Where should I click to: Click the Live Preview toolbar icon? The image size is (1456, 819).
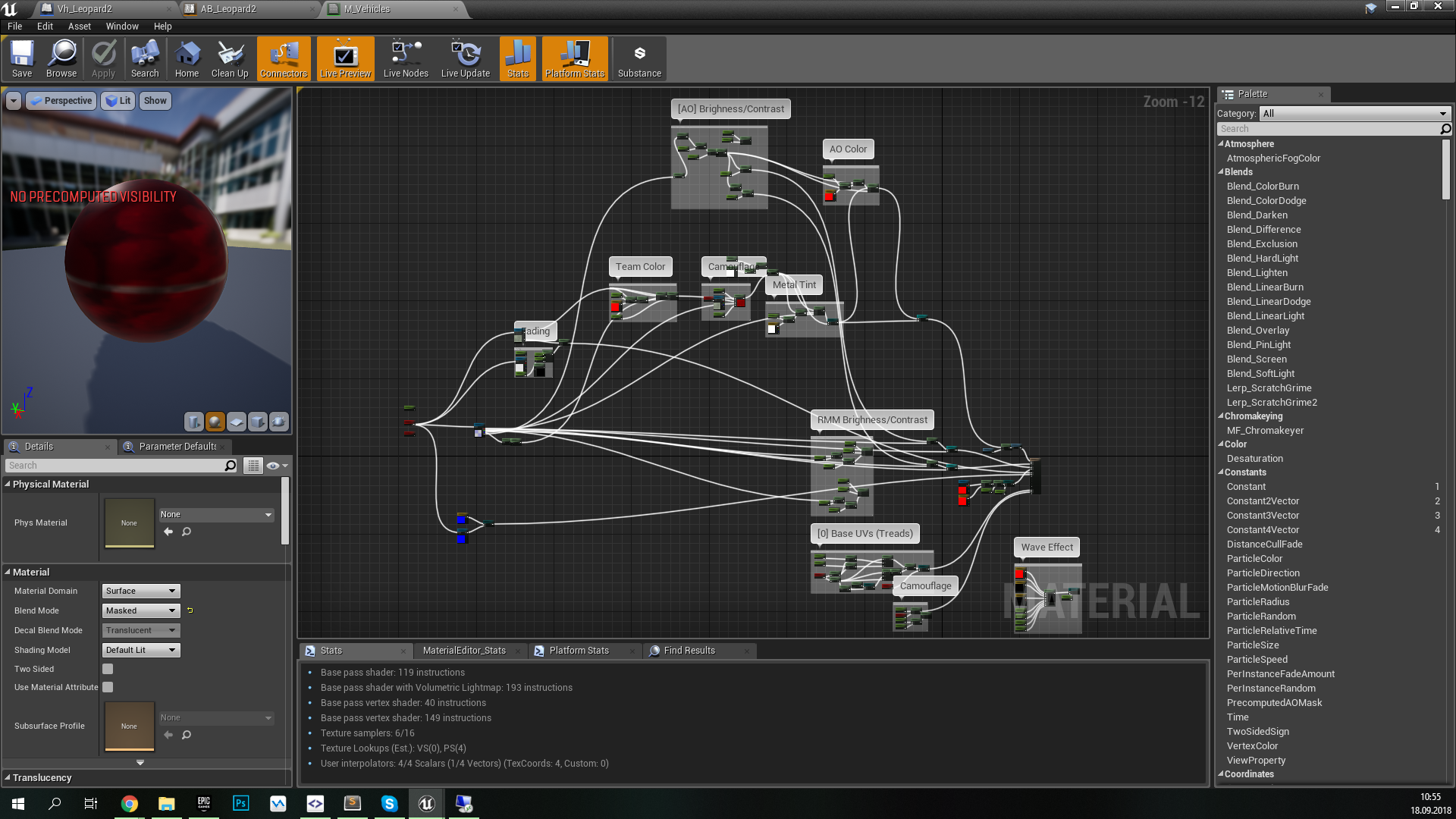(x=345, y=59)
